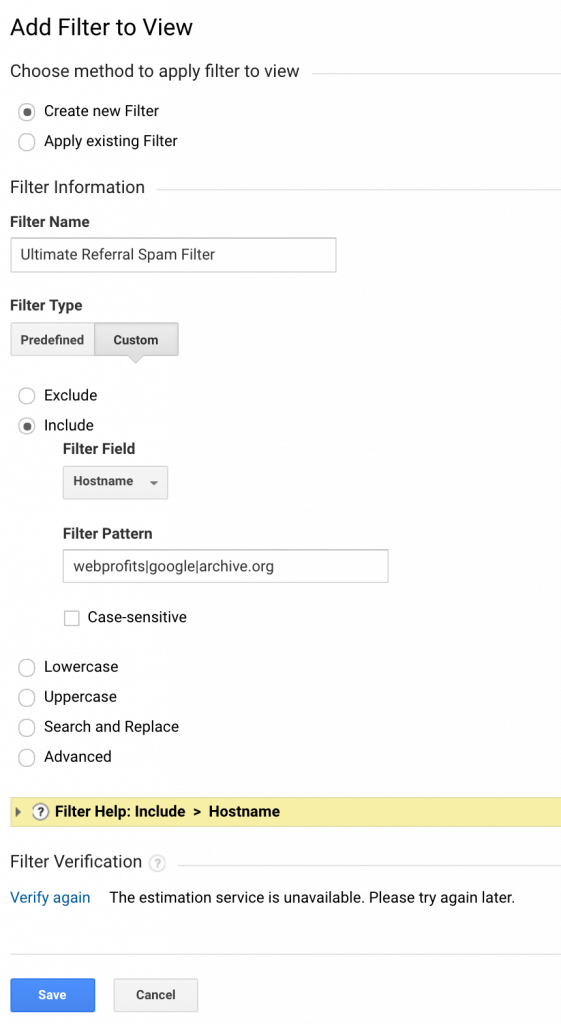Switch to the Custom filter type tab
Image resolution: width=561 pixels, height=1024 pixels.
tap(136, 340)
